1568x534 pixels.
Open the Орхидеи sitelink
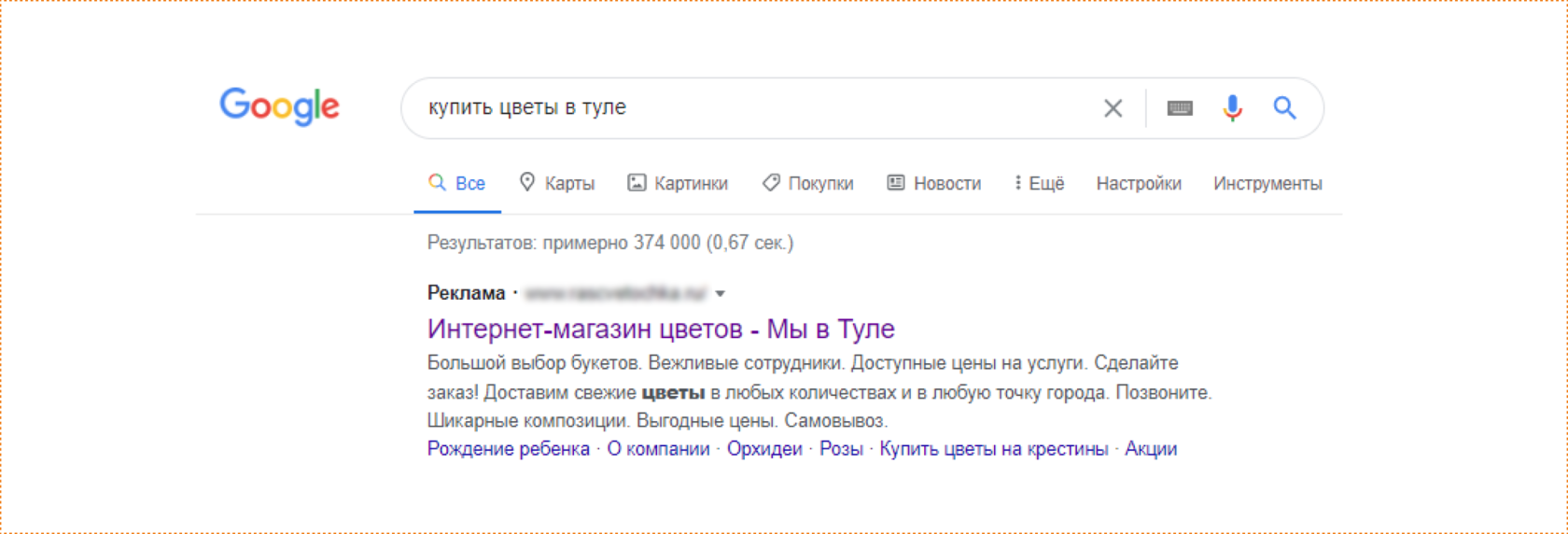pyautogui.click(x=764, y=449)
